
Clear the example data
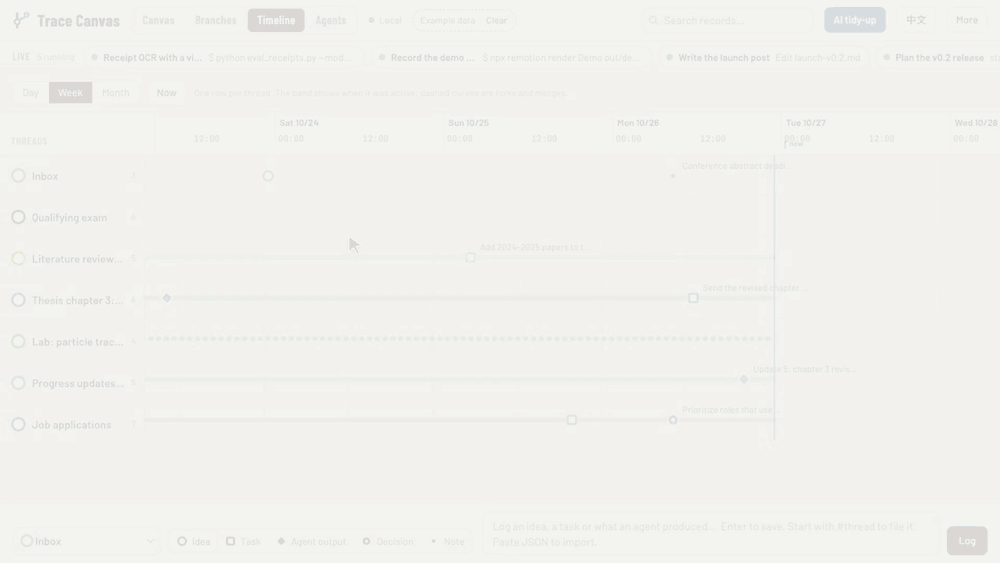[x=496, y=20]
